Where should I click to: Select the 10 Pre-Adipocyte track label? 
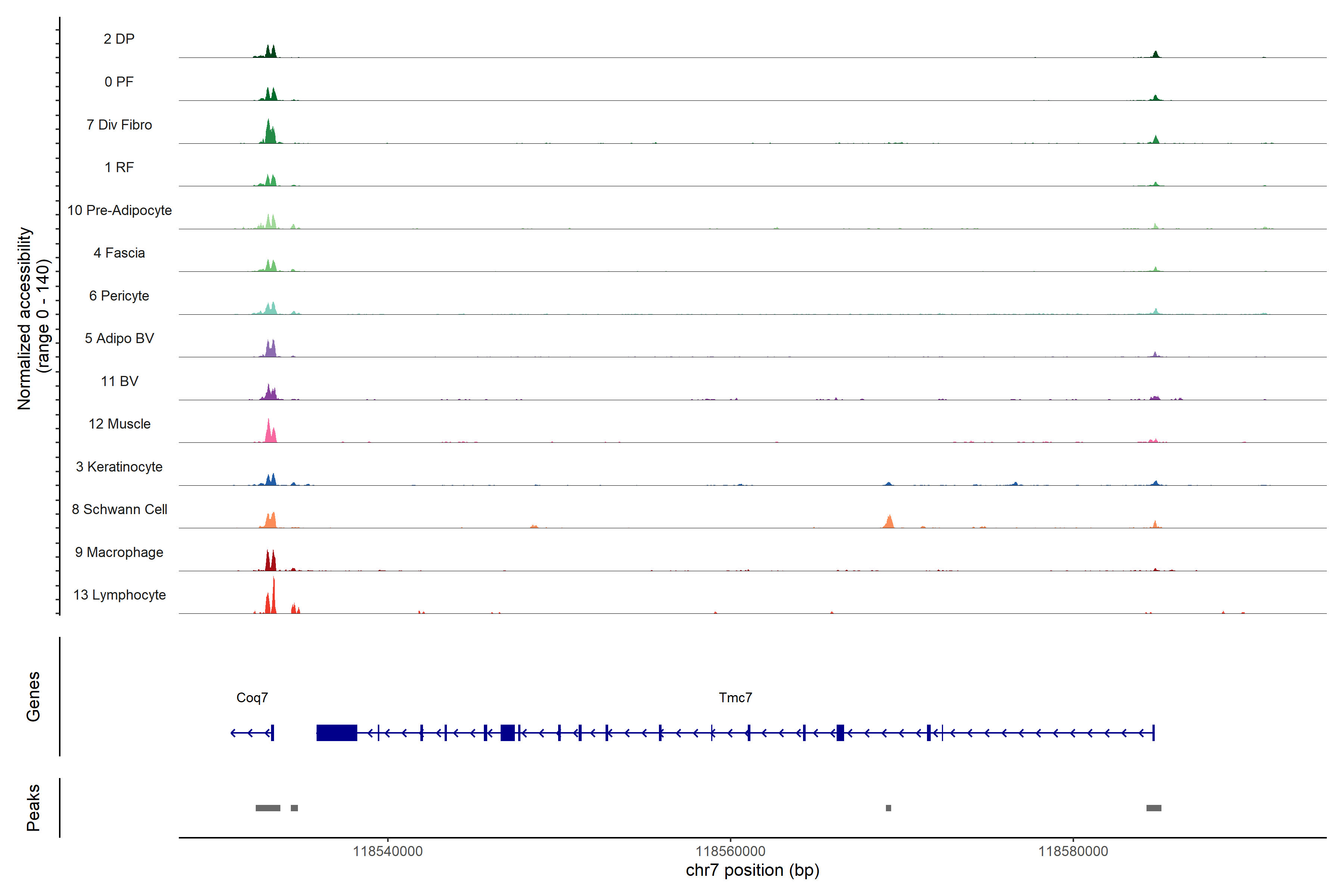119,210
